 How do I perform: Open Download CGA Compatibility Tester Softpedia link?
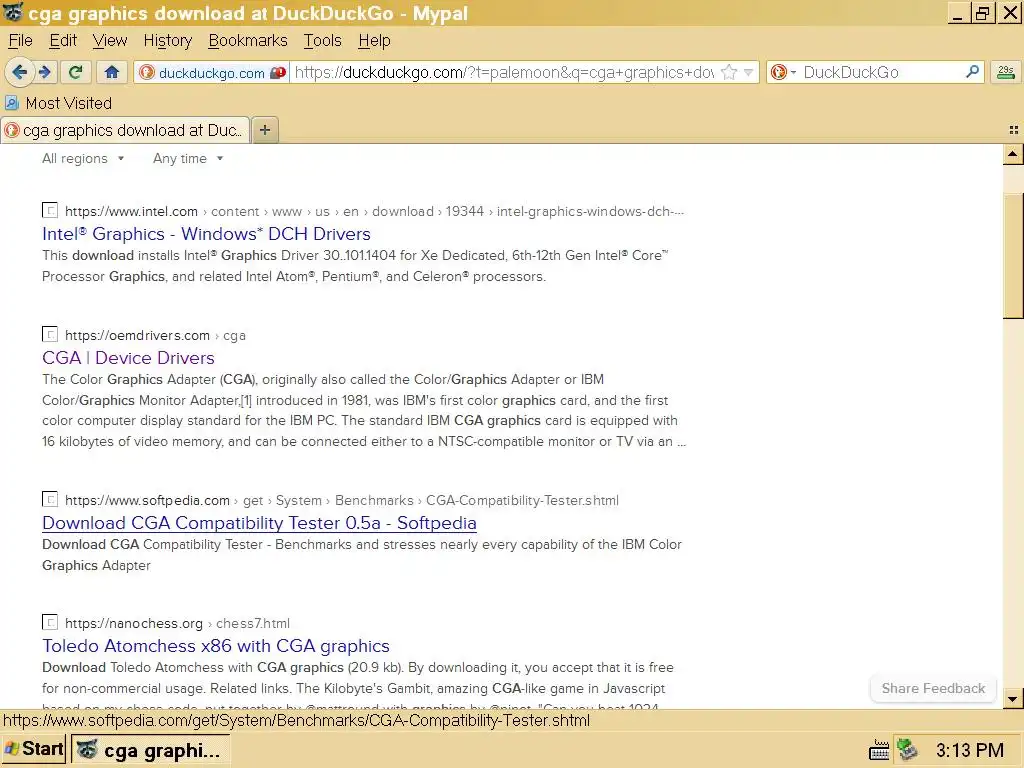(259, 523)
